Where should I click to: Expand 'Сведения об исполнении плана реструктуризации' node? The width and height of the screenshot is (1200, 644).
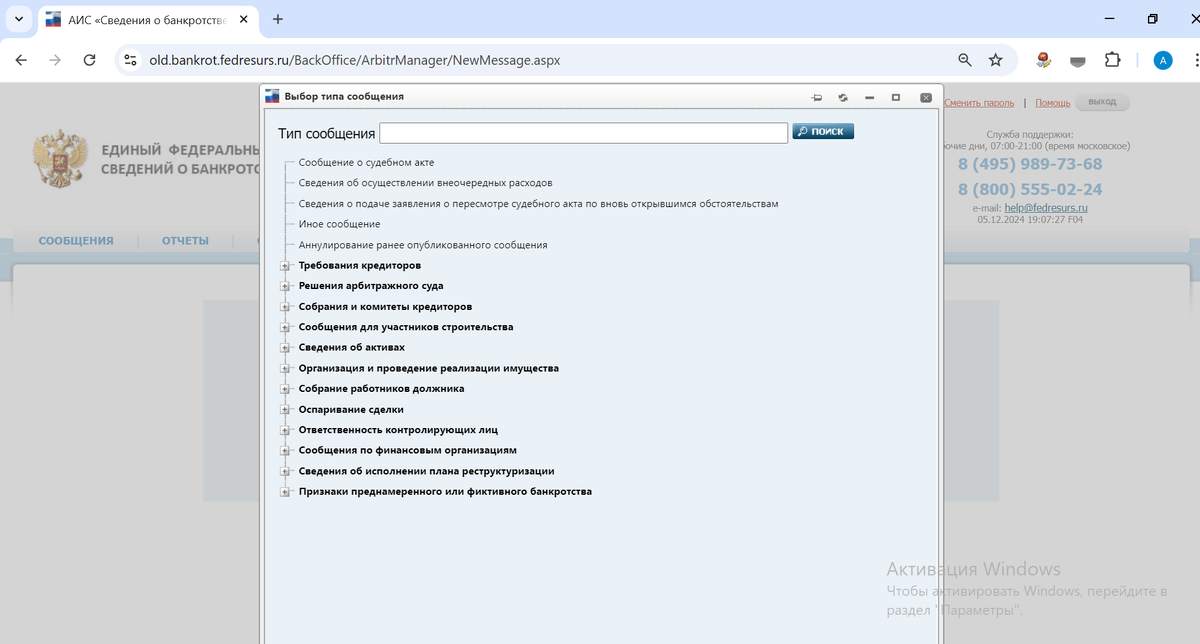coord(285,471)
